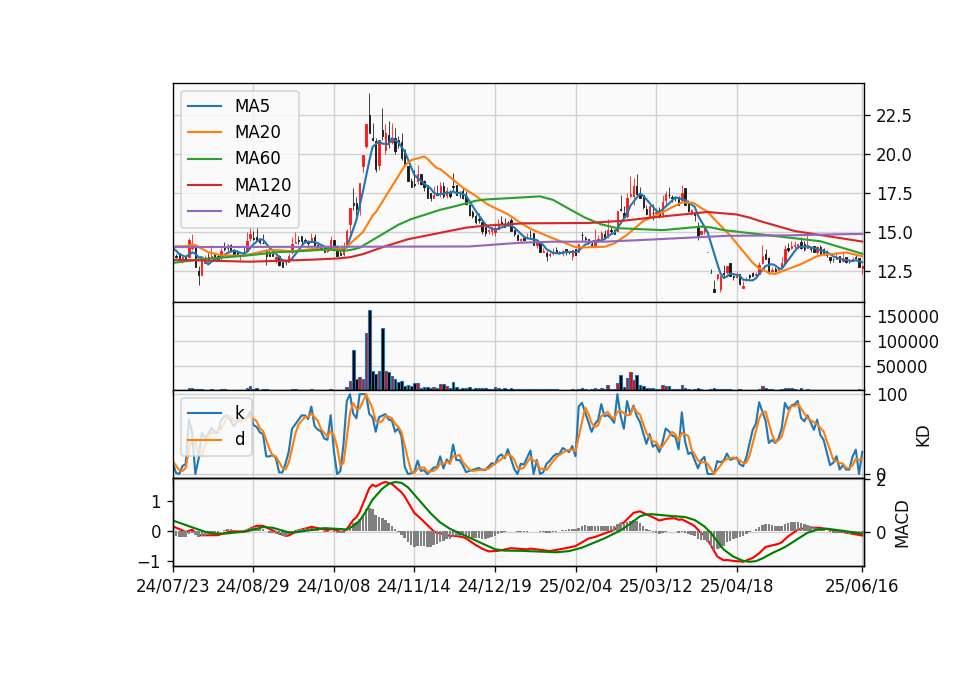Click the MACD left axis tick 1
This screenshot has height=690, width=960.
[156, 502]
